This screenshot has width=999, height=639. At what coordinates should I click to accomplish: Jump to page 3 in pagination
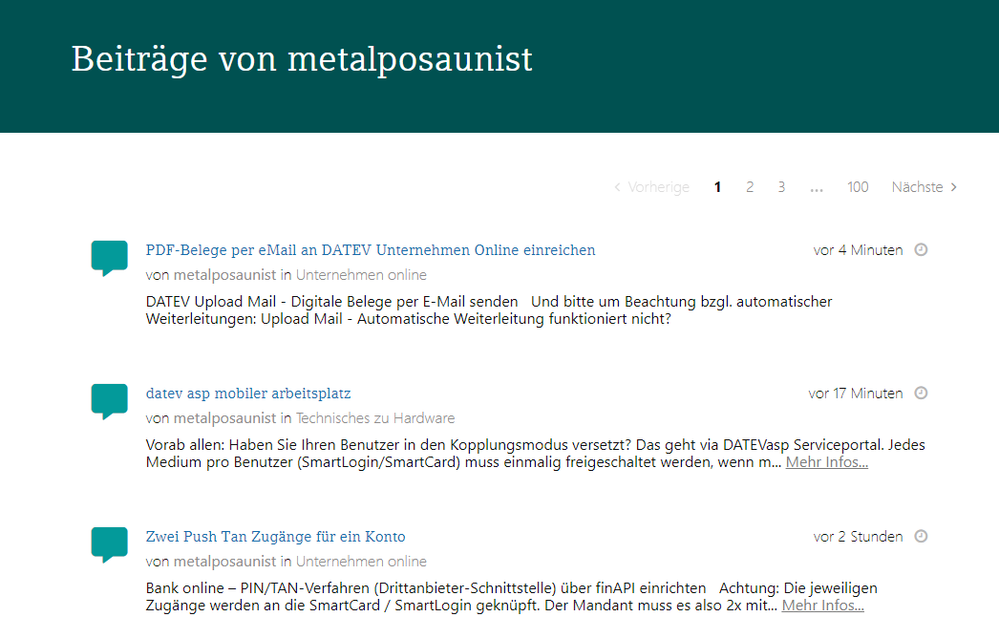click(x=781, y=187)
